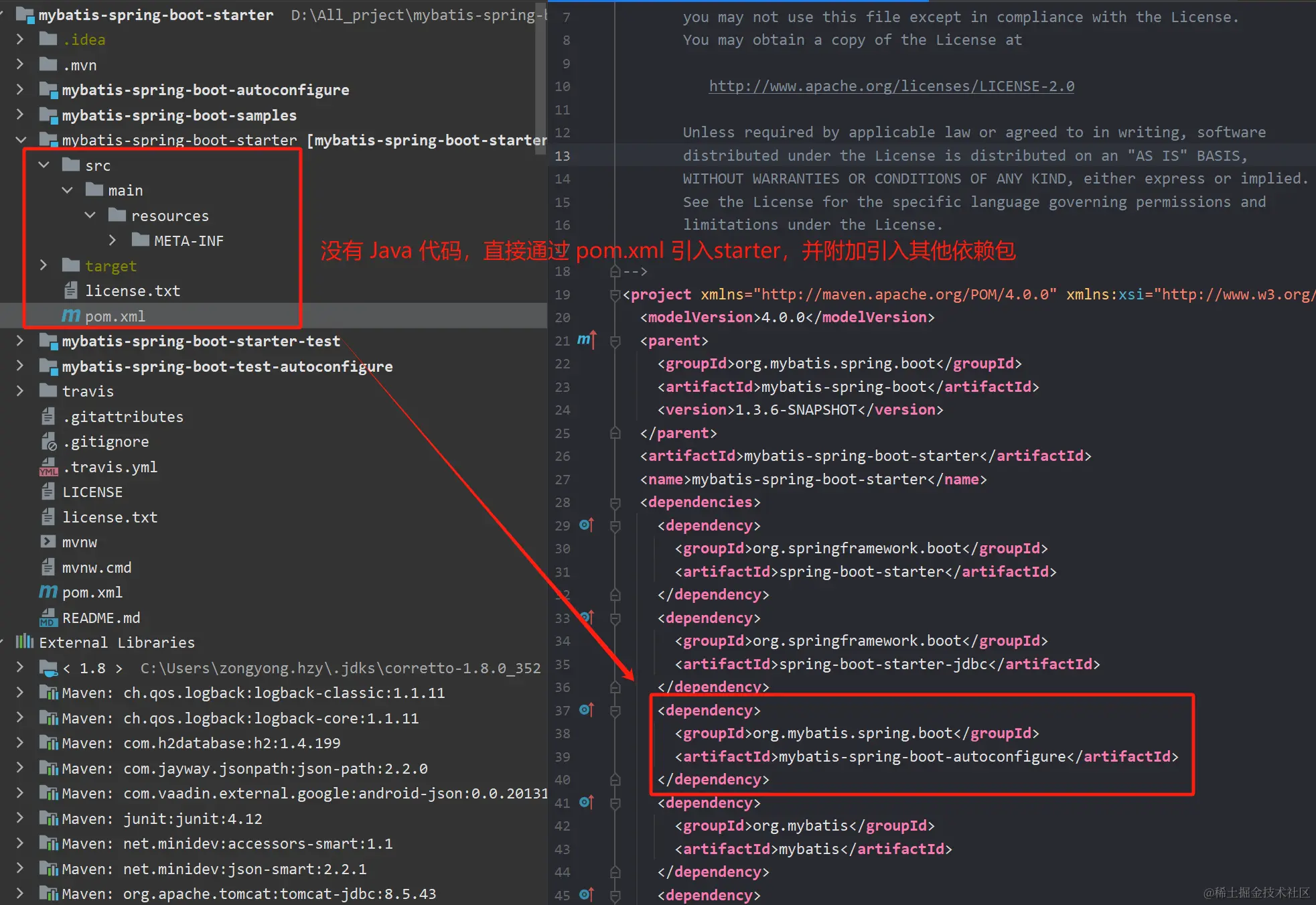Click the JDK 1.8 library icon

(x=48, y=667)
